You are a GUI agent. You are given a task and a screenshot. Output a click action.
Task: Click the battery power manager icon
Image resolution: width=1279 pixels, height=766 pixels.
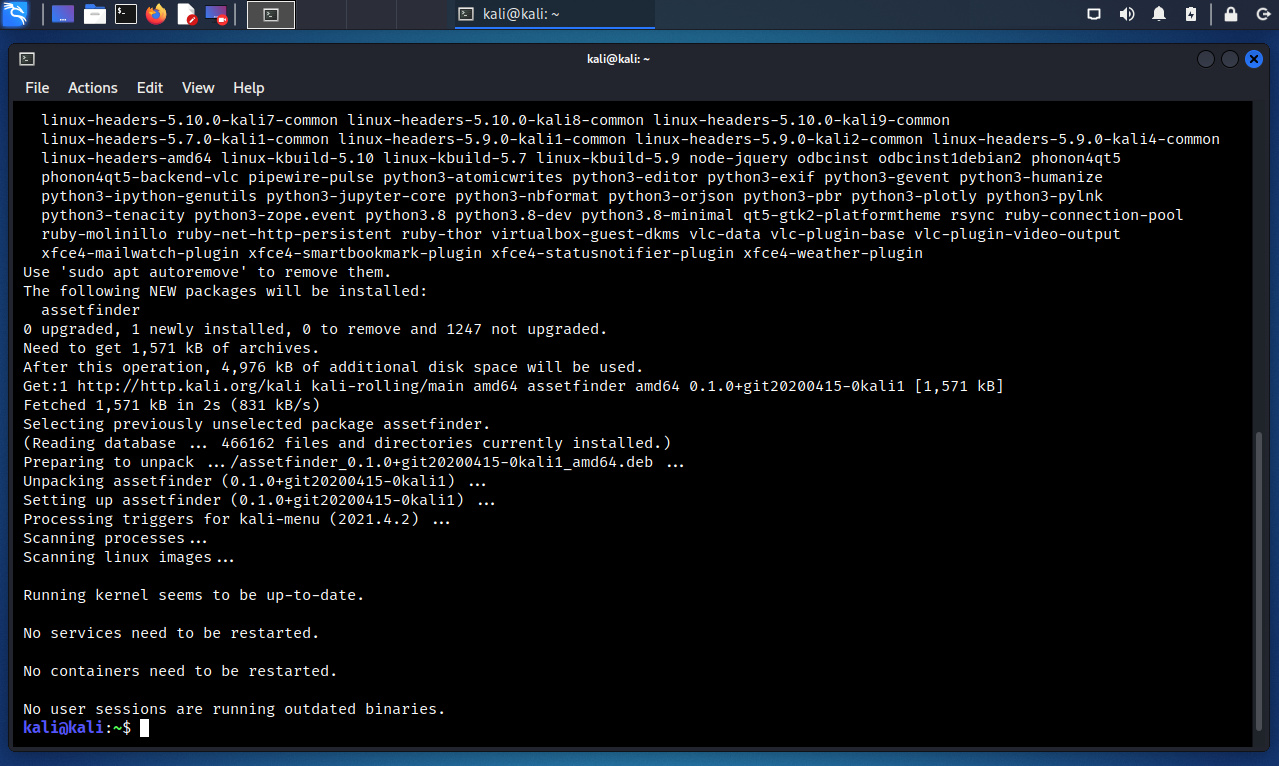click(1190, 14)
